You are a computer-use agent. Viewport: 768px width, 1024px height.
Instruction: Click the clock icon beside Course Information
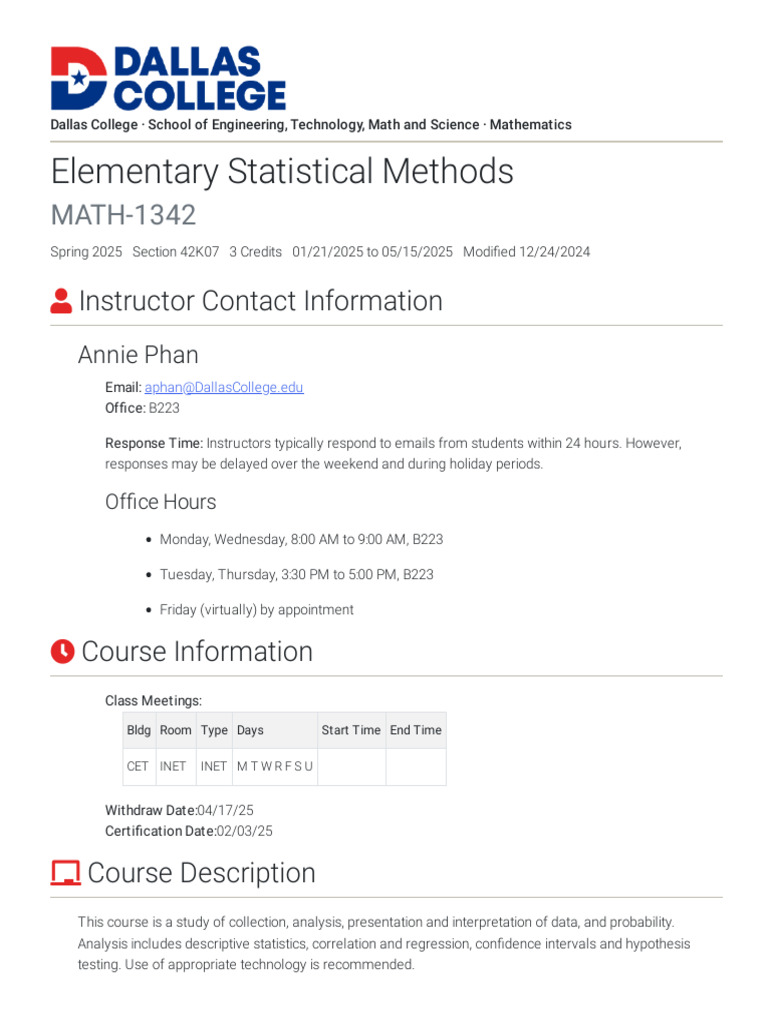(62, 651)
